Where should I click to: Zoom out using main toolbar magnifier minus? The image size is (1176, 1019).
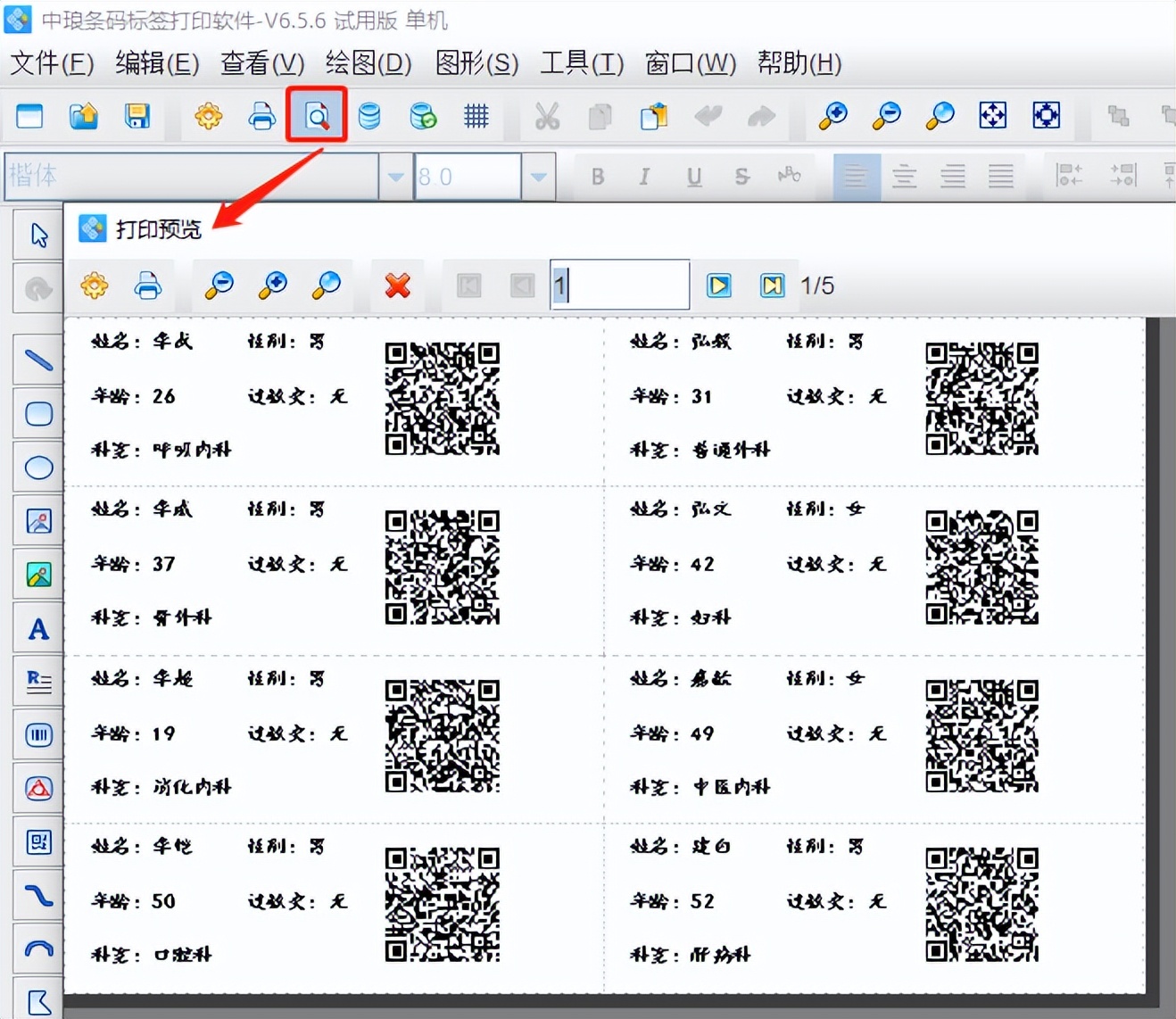tap(886, 115)
